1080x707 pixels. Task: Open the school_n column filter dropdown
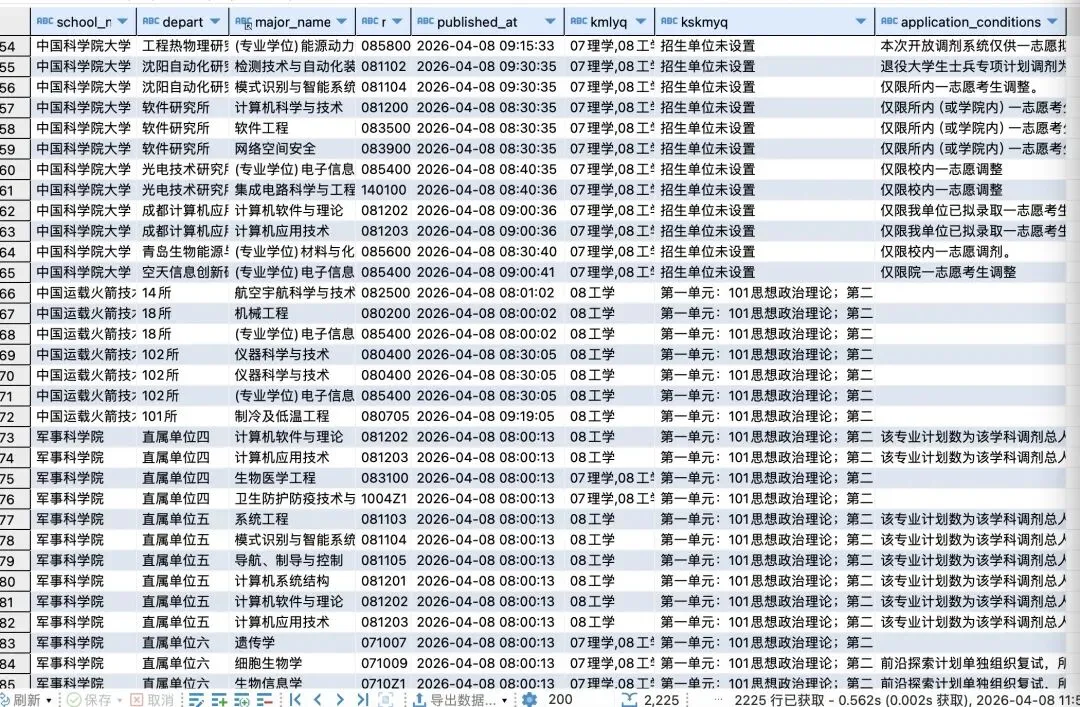click(x=123, y=22)
